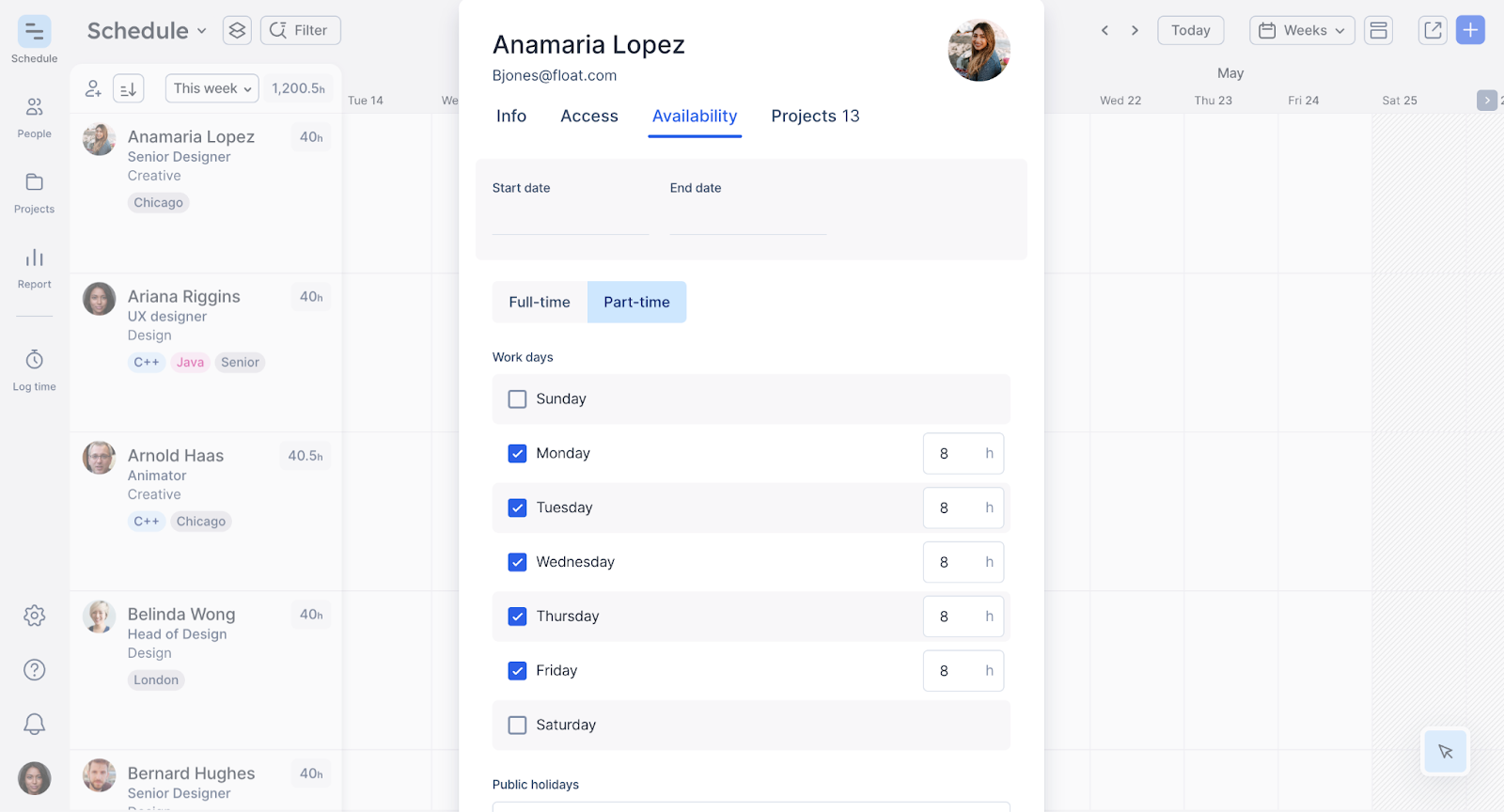Expand the Weeks view dropdown
This screenshot has width=1504, height=812.
[1302, 30]
